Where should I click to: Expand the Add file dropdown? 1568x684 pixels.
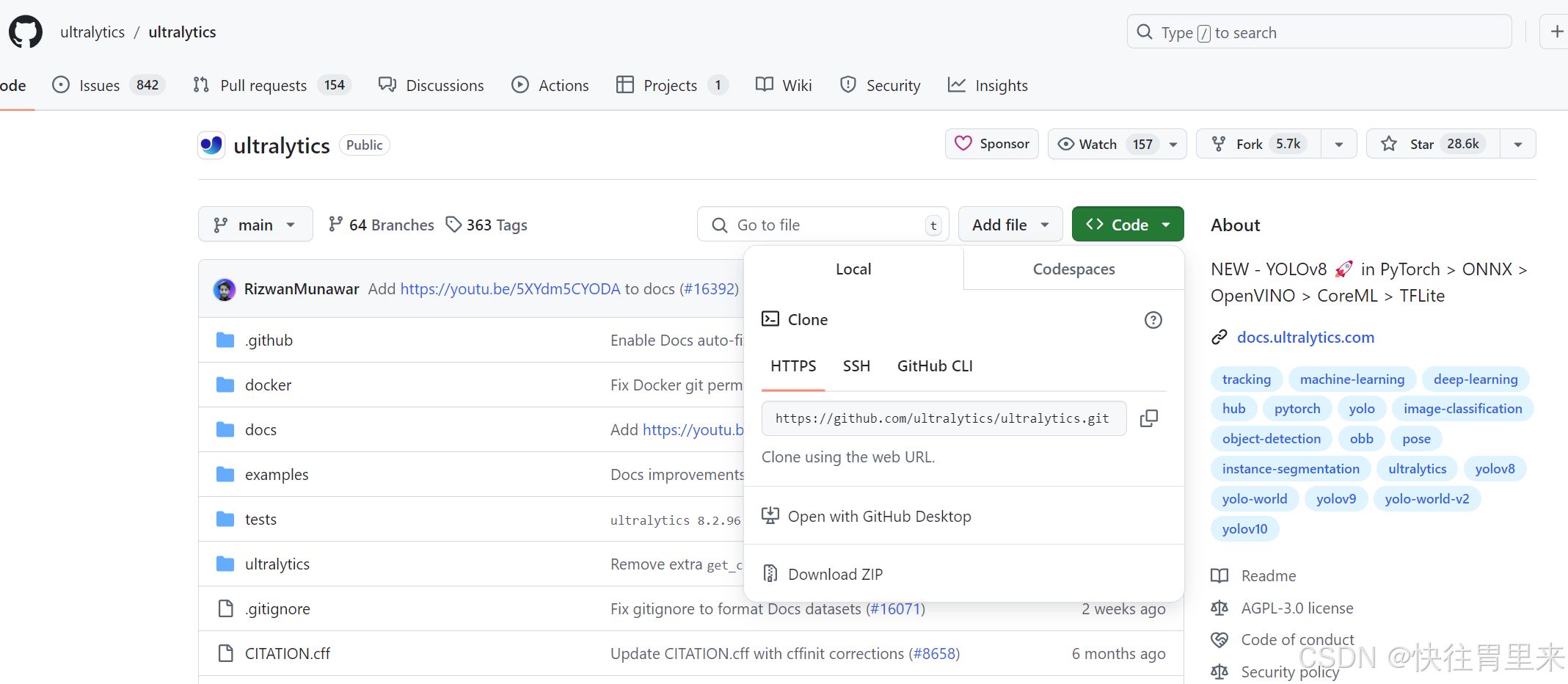[1010, 225]
